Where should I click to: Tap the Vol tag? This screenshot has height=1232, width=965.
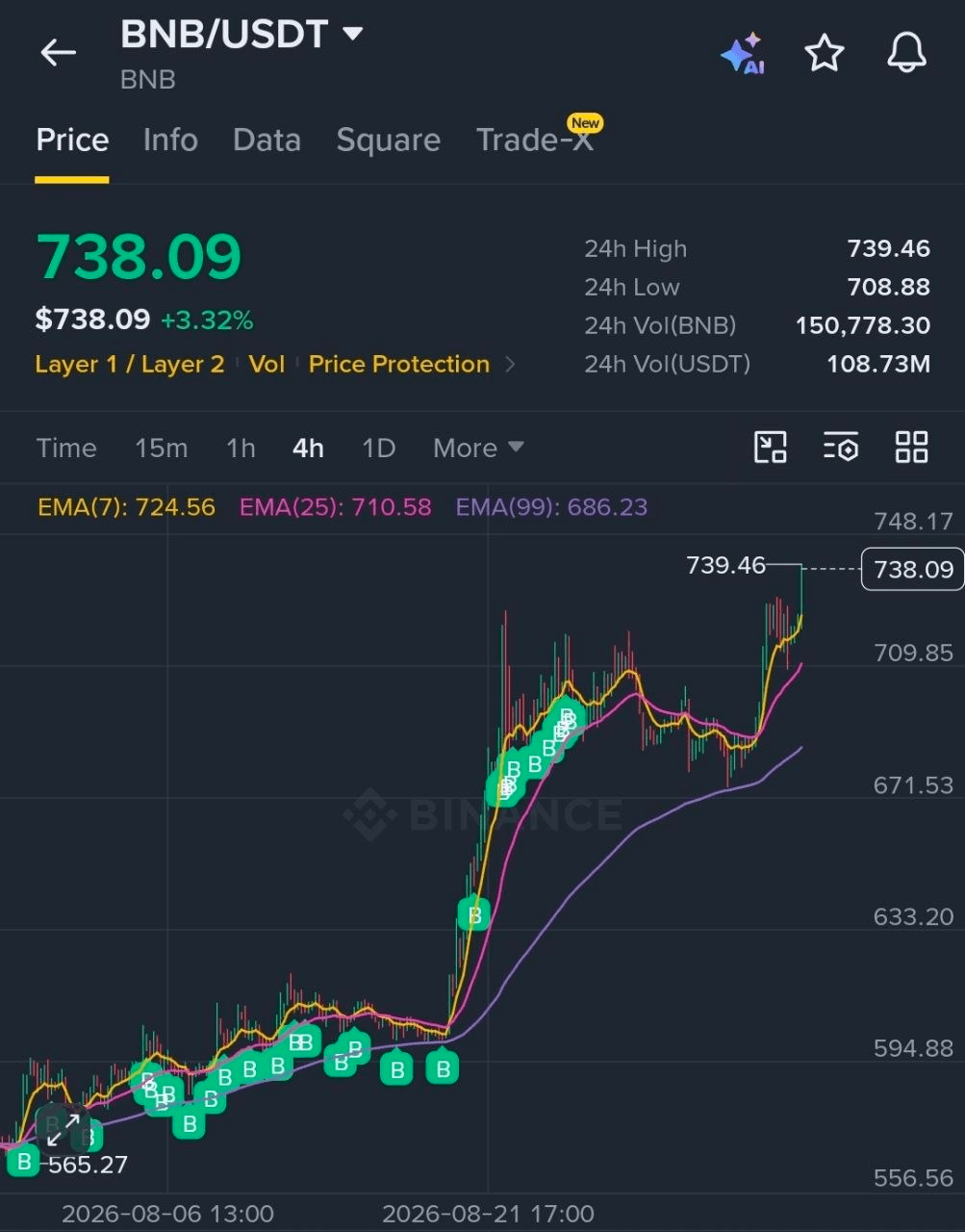pos(267,365)
